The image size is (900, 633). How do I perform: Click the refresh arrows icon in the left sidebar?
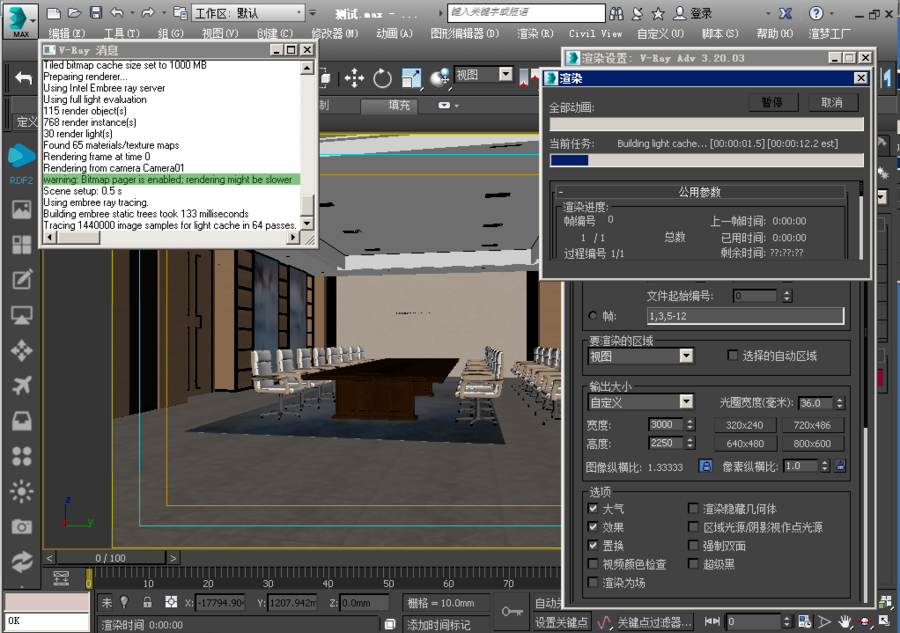click(22, 562)
